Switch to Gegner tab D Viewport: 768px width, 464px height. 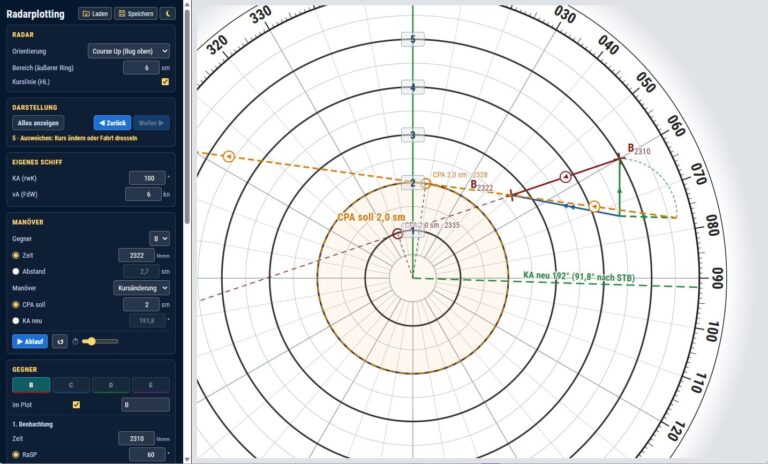pyautogui.click(x=111, y=385)
